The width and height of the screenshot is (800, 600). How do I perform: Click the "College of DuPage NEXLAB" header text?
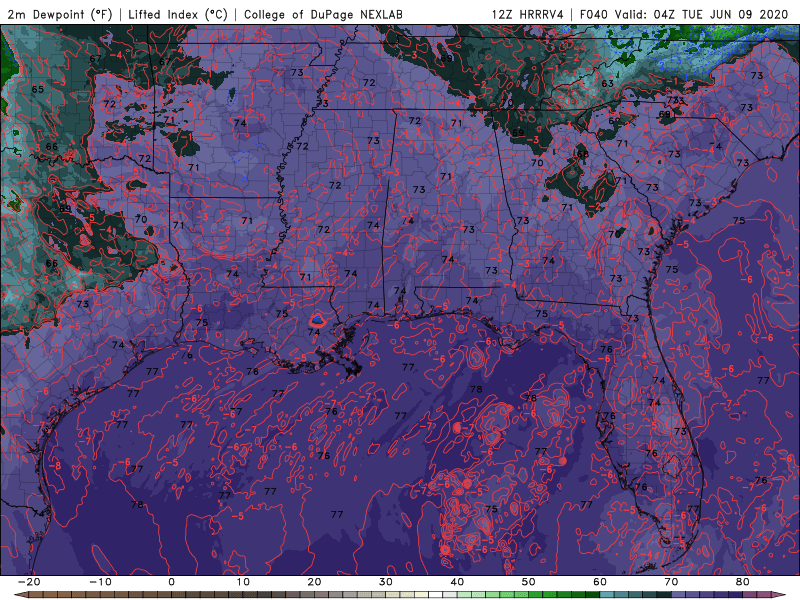tap(323, 14)
